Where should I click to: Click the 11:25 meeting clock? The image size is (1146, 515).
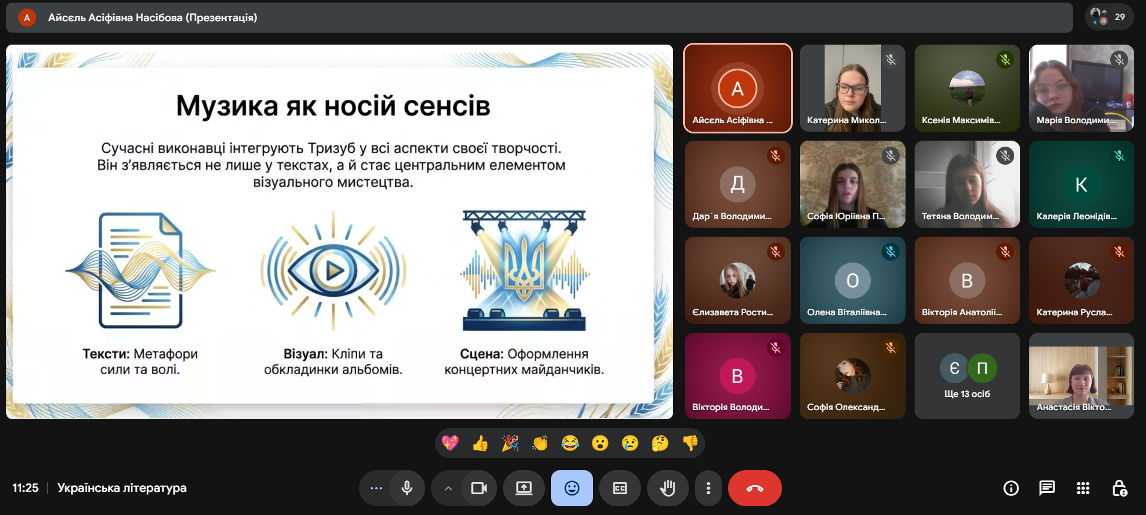(x=26, y=488)
